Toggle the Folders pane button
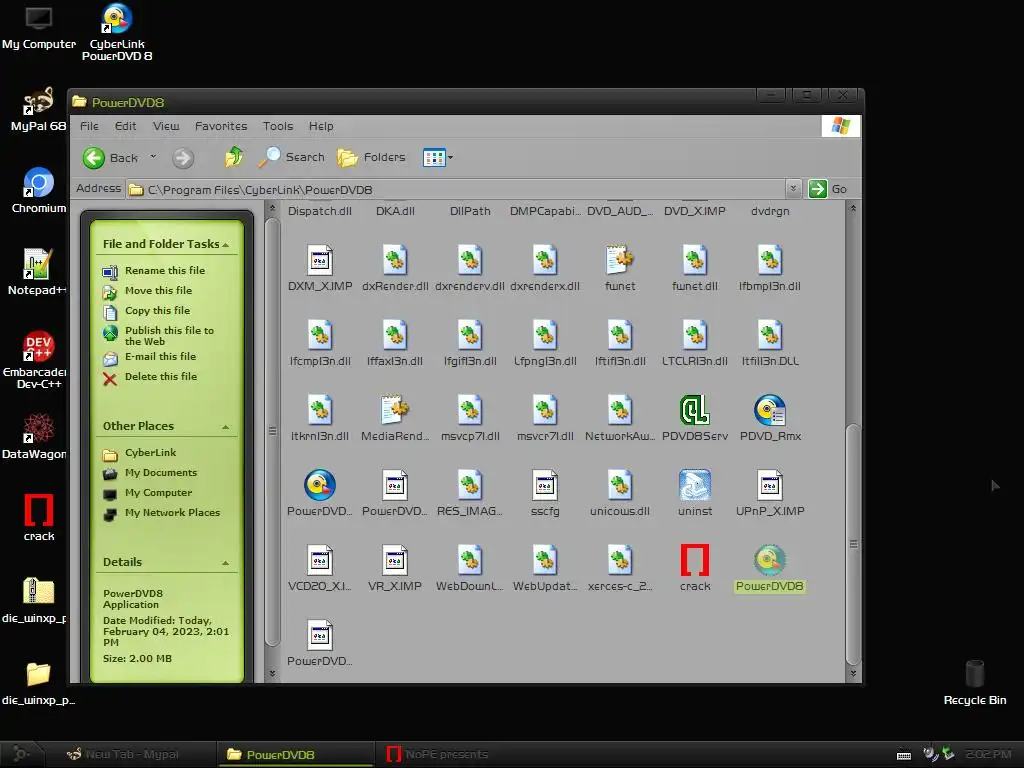Viewport: 1024px width, 768px height. [371, 157]
